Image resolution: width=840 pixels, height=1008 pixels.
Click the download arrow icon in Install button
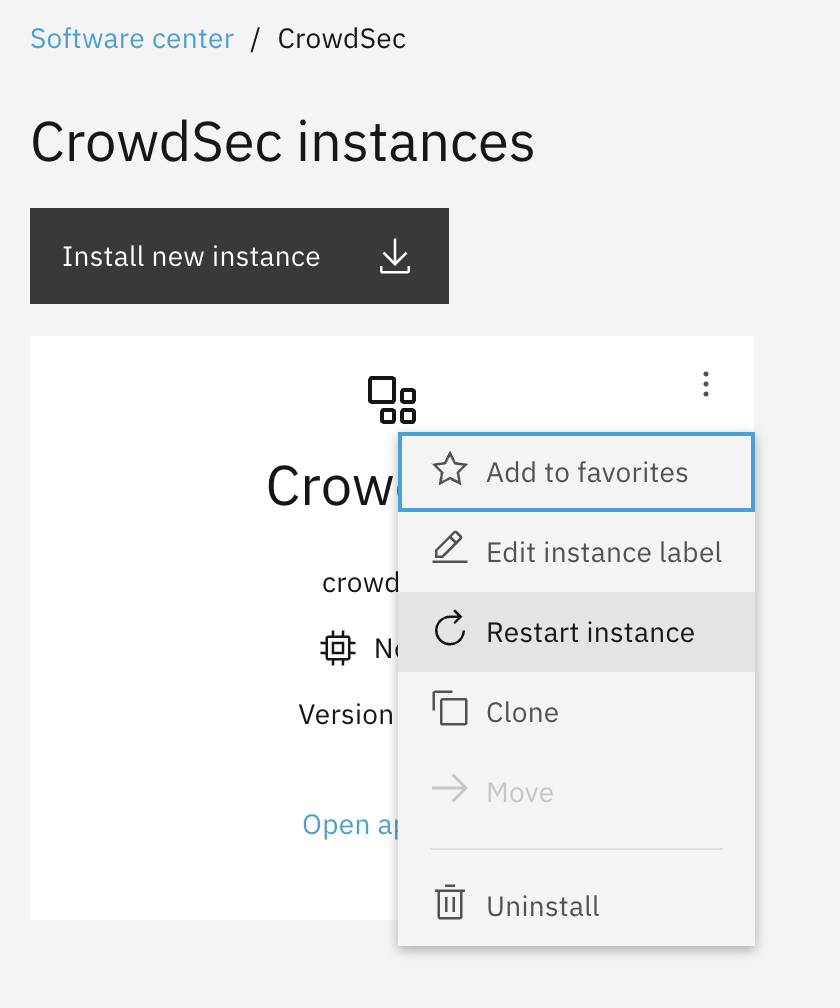(x=396, y=257)
